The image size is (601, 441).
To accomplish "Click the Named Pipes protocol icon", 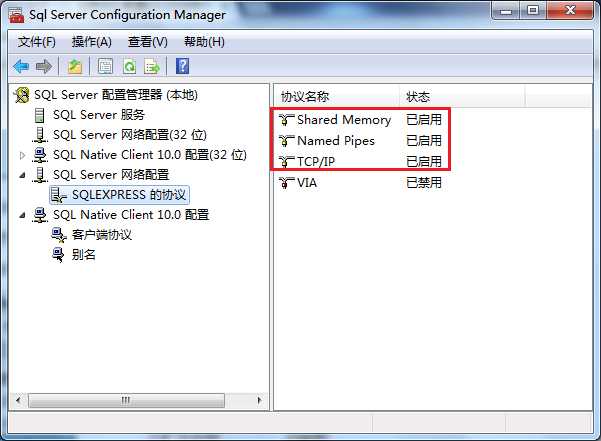I will pos(286,141).
